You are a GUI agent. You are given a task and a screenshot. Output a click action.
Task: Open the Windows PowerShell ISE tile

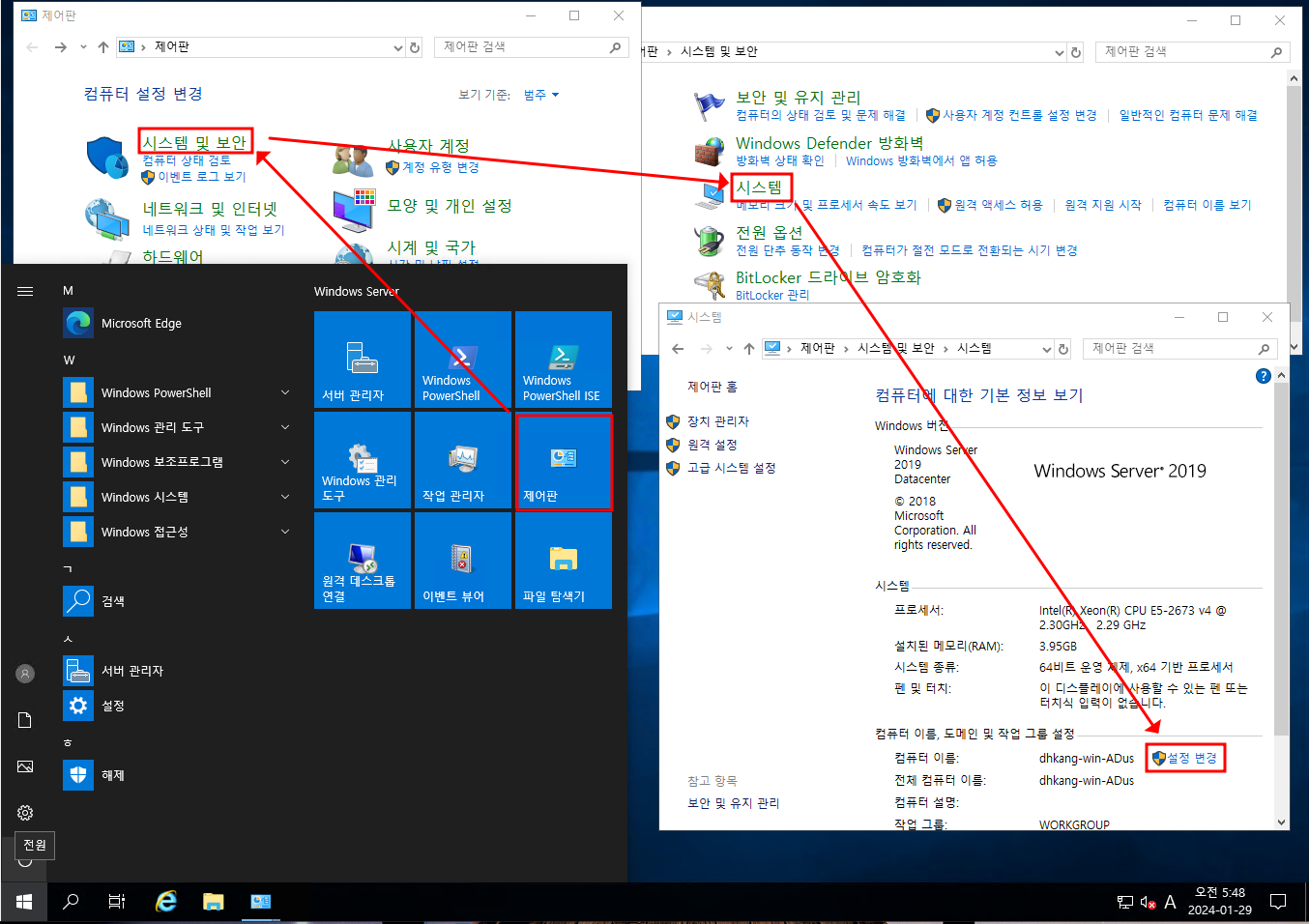click(564, 360)
